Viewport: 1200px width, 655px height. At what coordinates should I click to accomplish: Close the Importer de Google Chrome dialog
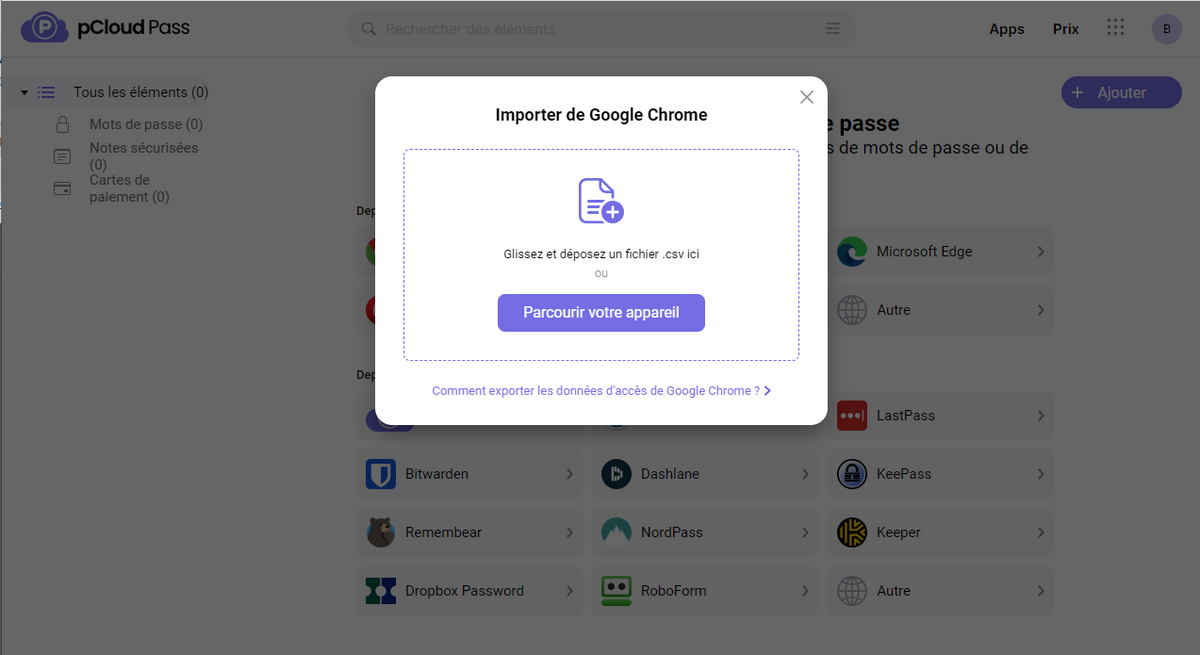(807, 97)
